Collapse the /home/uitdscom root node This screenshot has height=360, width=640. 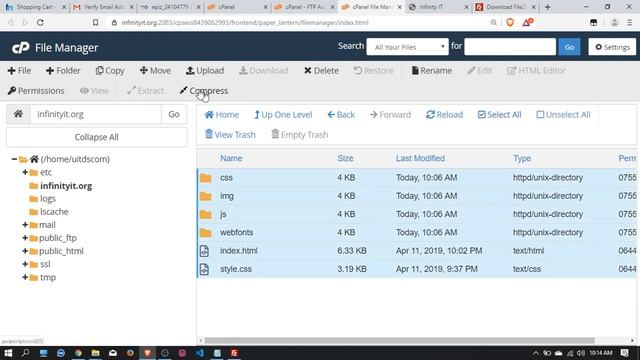coord(14,159)
